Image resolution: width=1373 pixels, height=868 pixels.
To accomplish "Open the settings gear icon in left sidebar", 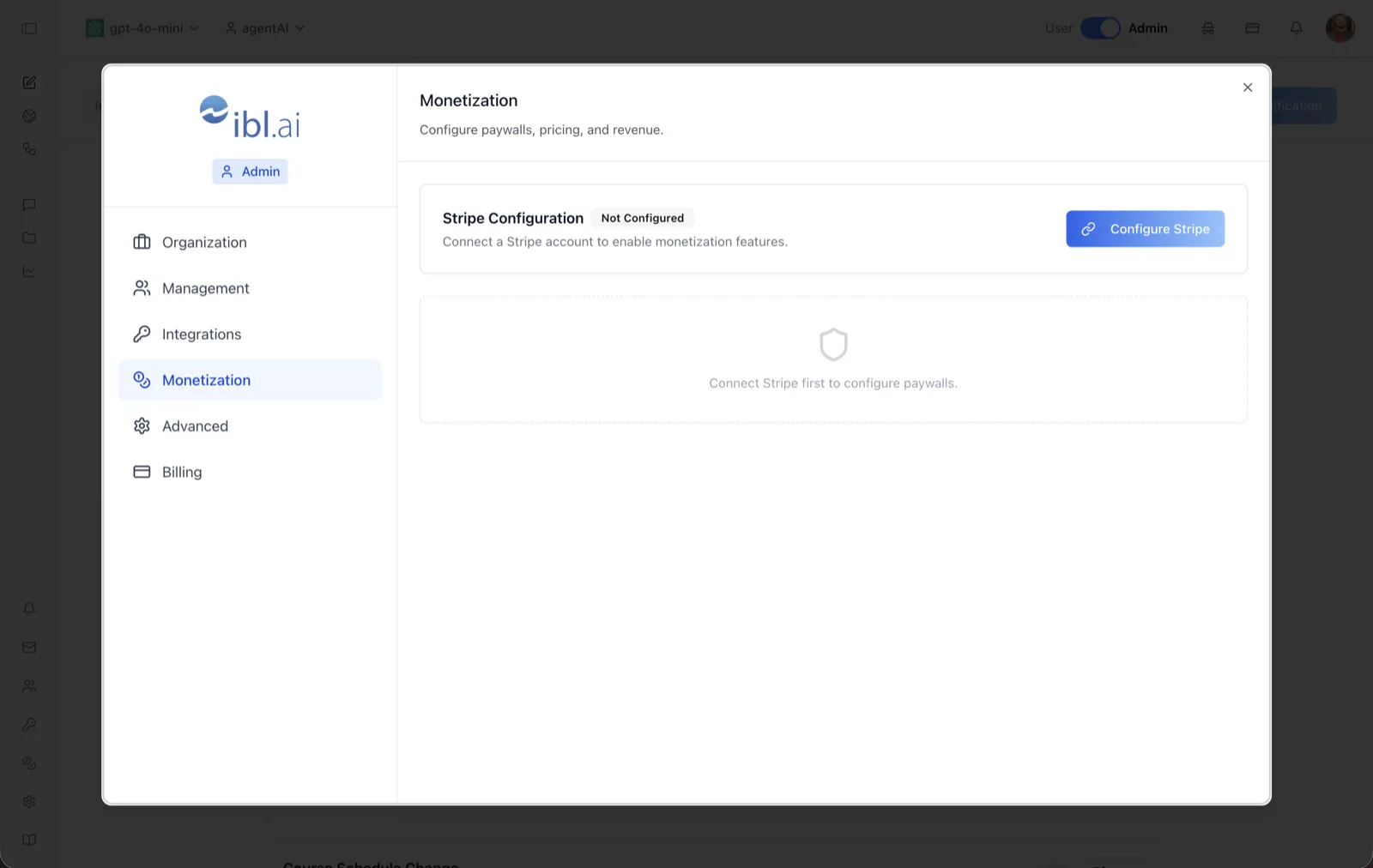I will pos(29,802).
